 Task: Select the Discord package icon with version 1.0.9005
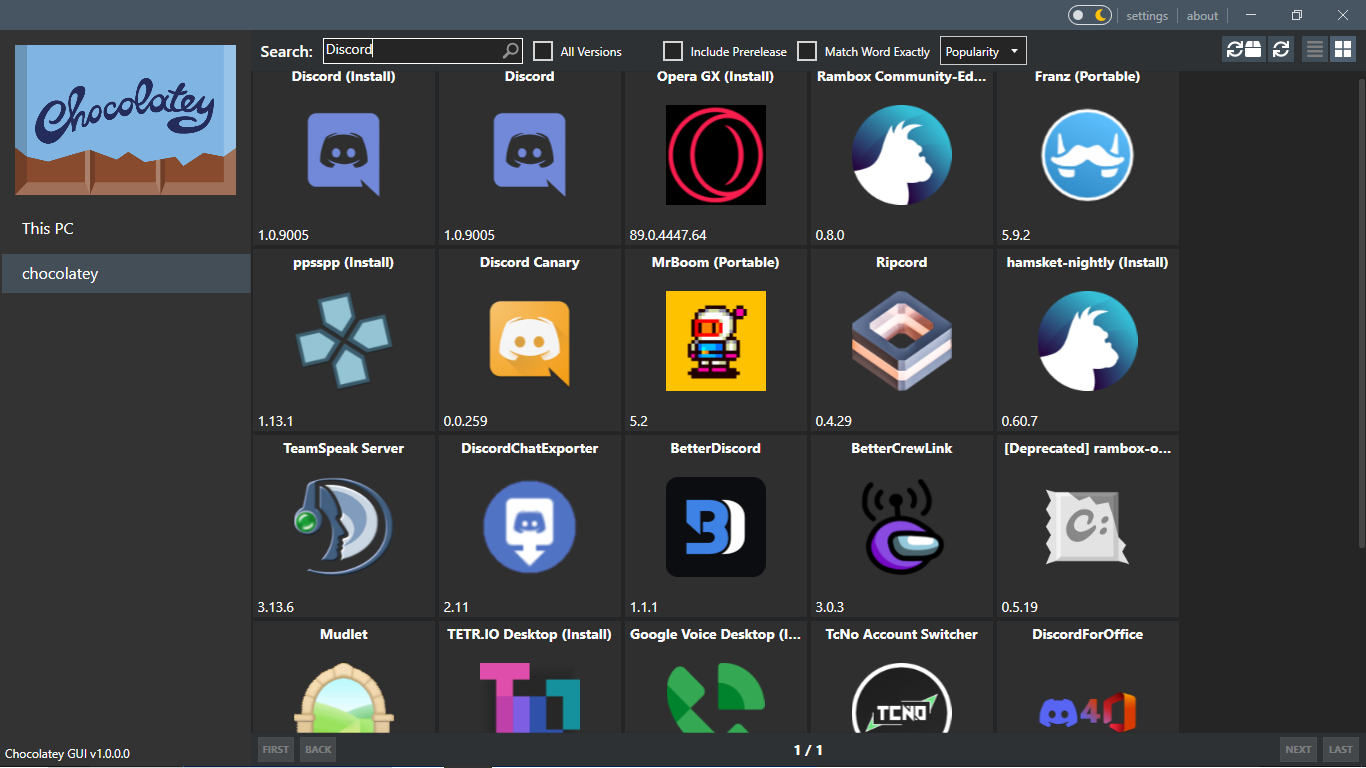[529, 155]
